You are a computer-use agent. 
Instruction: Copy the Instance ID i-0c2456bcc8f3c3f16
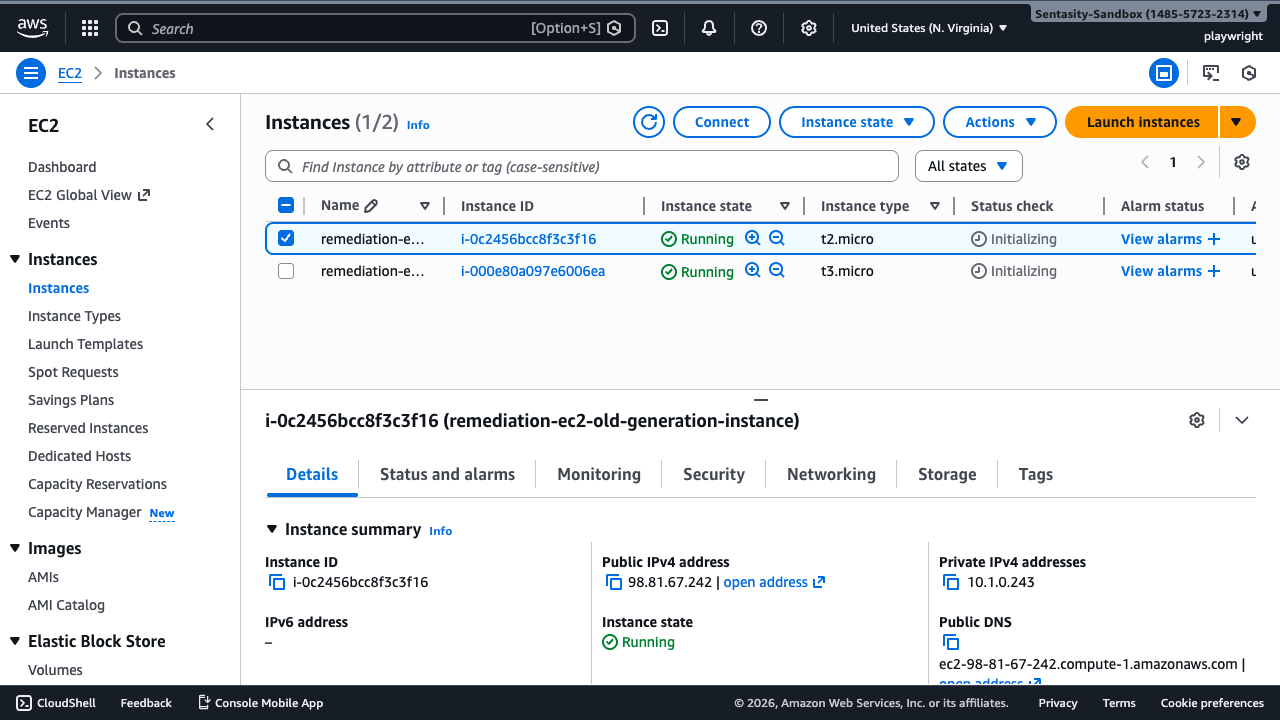click(276, 581)
